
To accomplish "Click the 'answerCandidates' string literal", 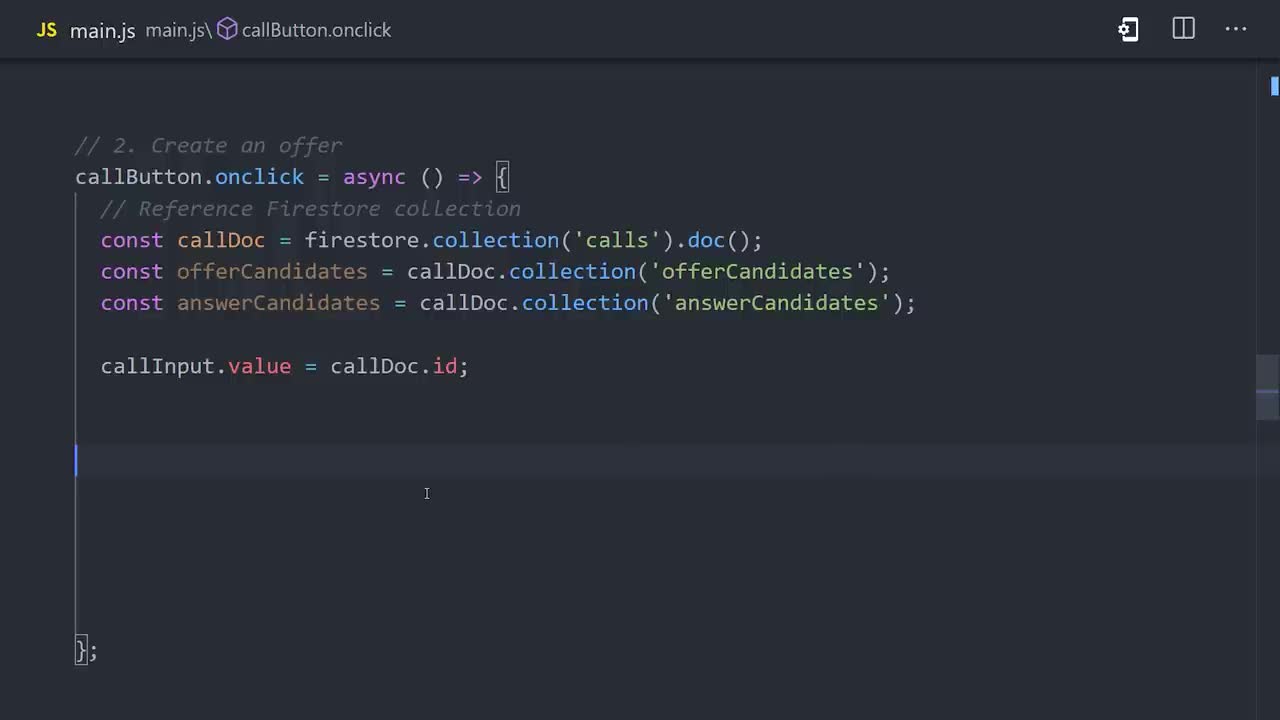I will [776, 303].
